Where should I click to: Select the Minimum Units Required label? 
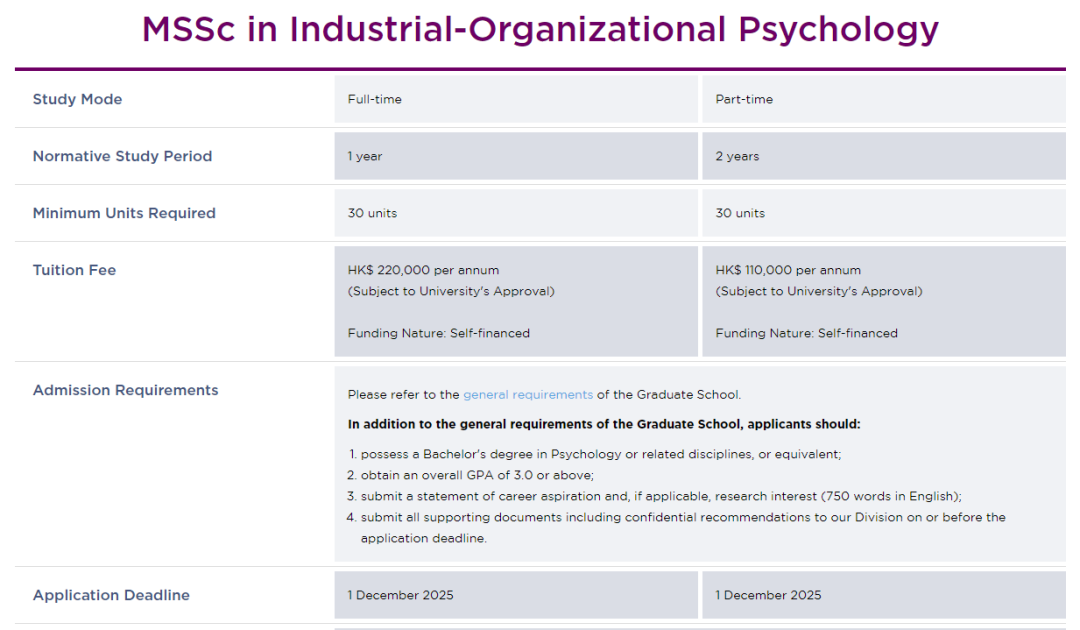[124, 213]
